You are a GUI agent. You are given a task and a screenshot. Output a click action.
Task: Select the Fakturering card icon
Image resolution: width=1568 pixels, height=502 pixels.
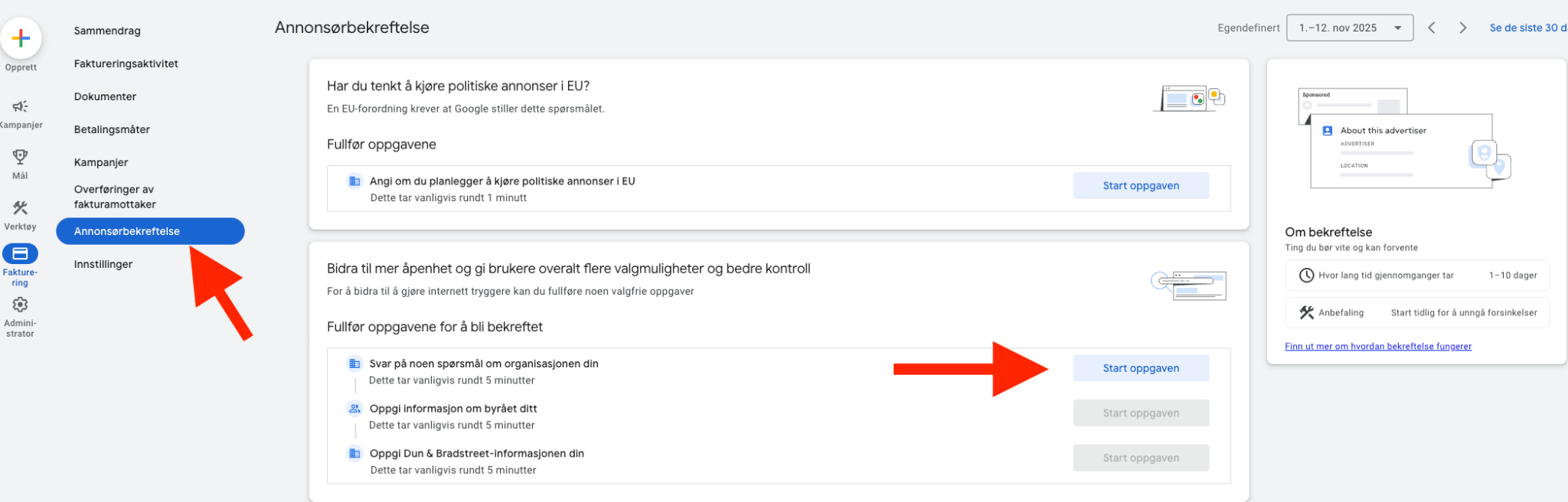coord(21,253)
